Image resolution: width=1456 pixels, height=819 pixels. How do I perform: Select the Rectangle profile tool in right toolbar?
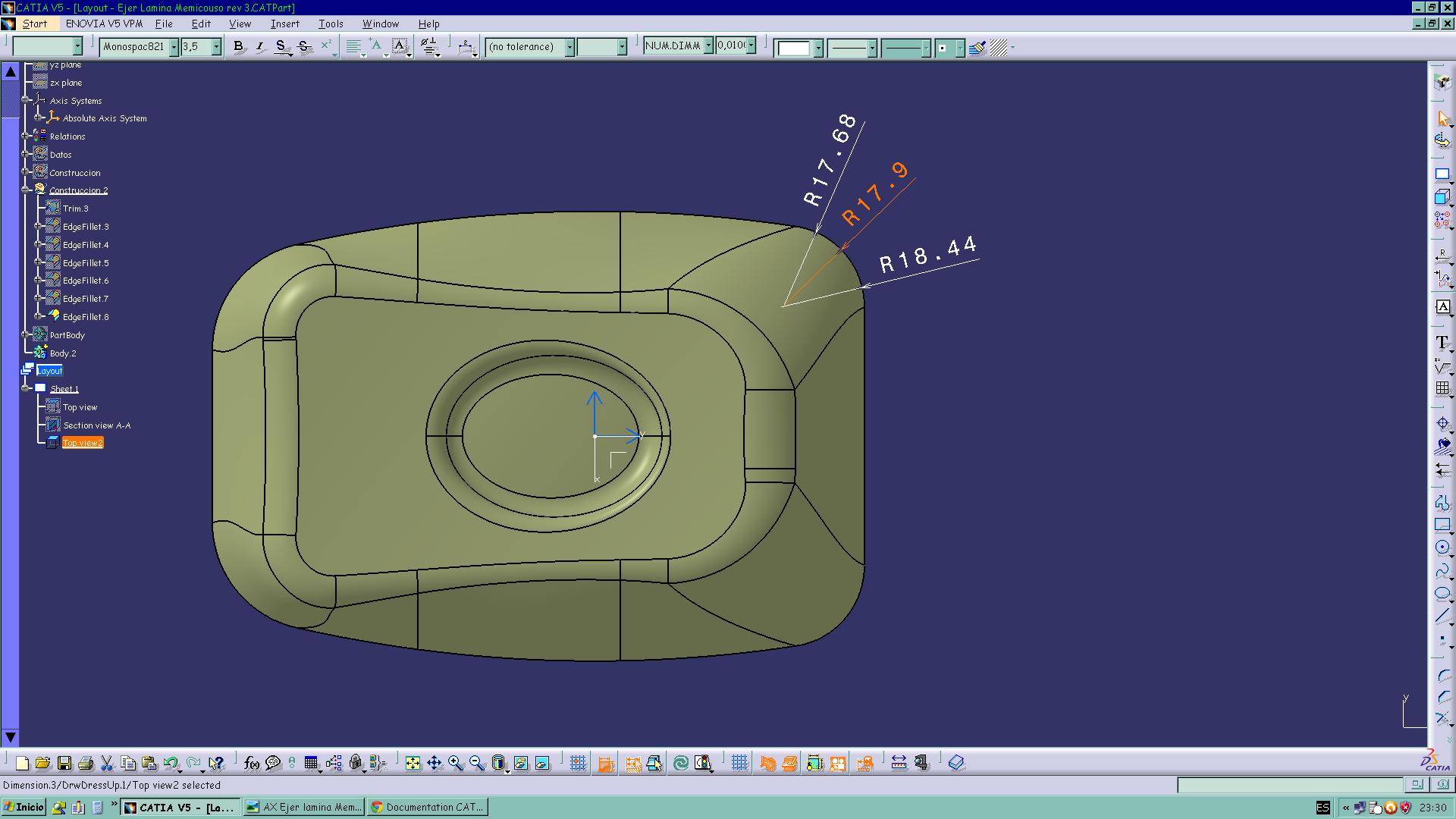click(1442, 525)
